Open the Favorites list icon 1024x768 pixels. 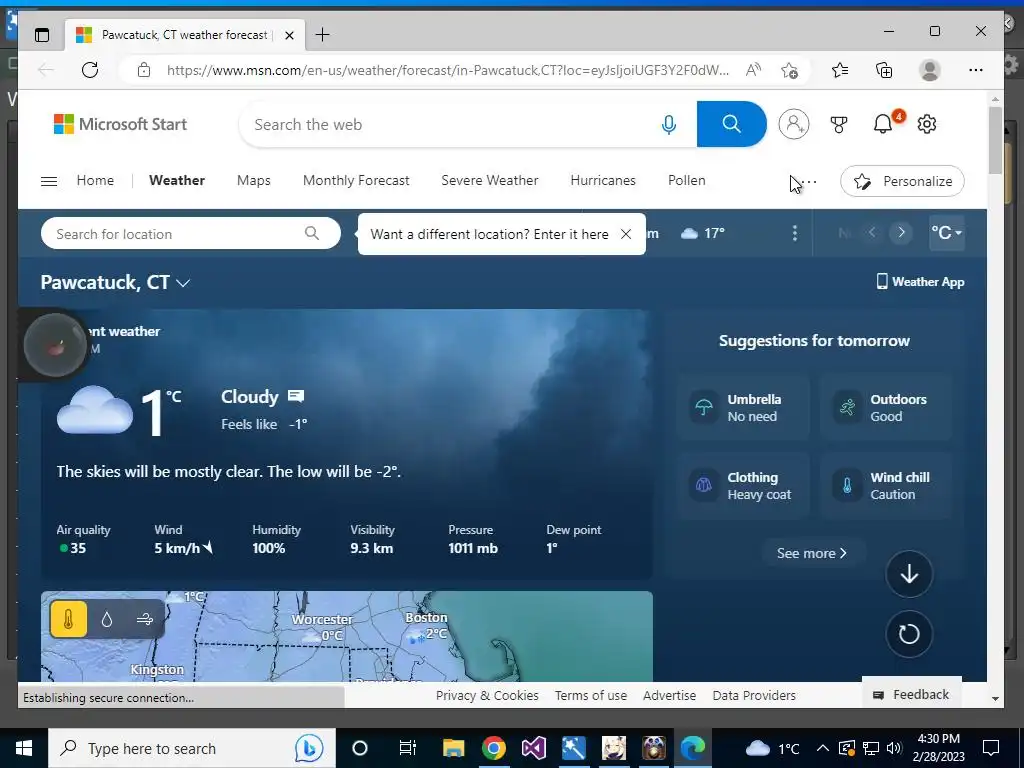pos(840,70)
